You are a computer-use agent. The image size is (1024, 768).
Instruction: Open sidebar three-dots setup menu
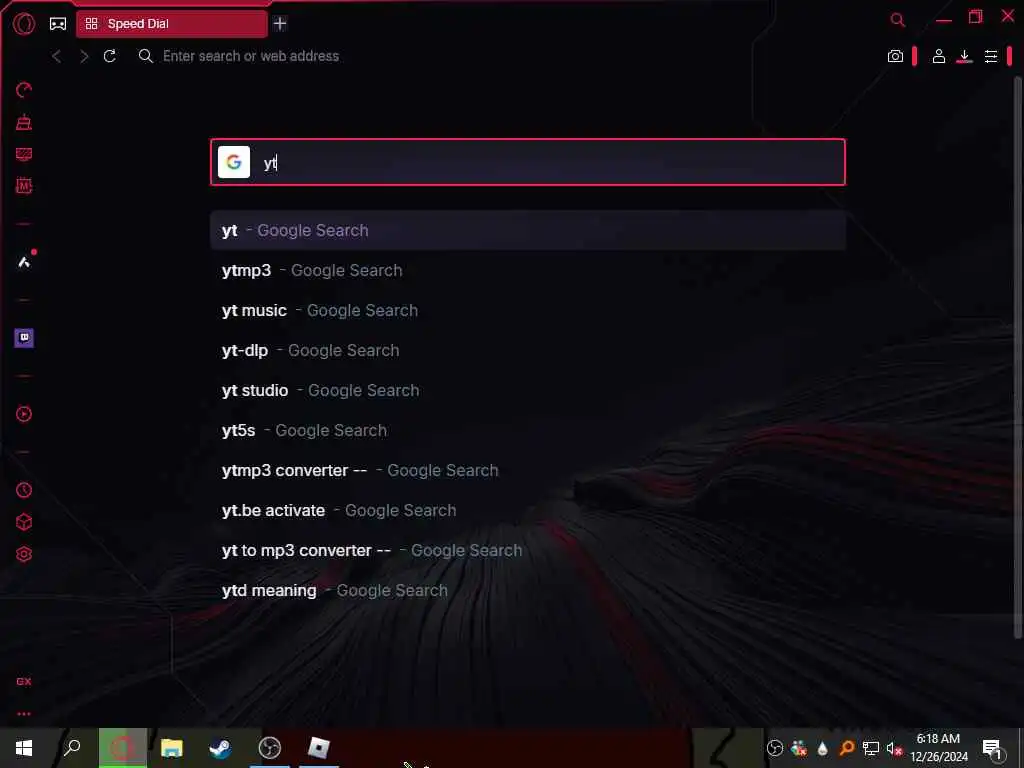pyautogui.click(x=24, y=714)
